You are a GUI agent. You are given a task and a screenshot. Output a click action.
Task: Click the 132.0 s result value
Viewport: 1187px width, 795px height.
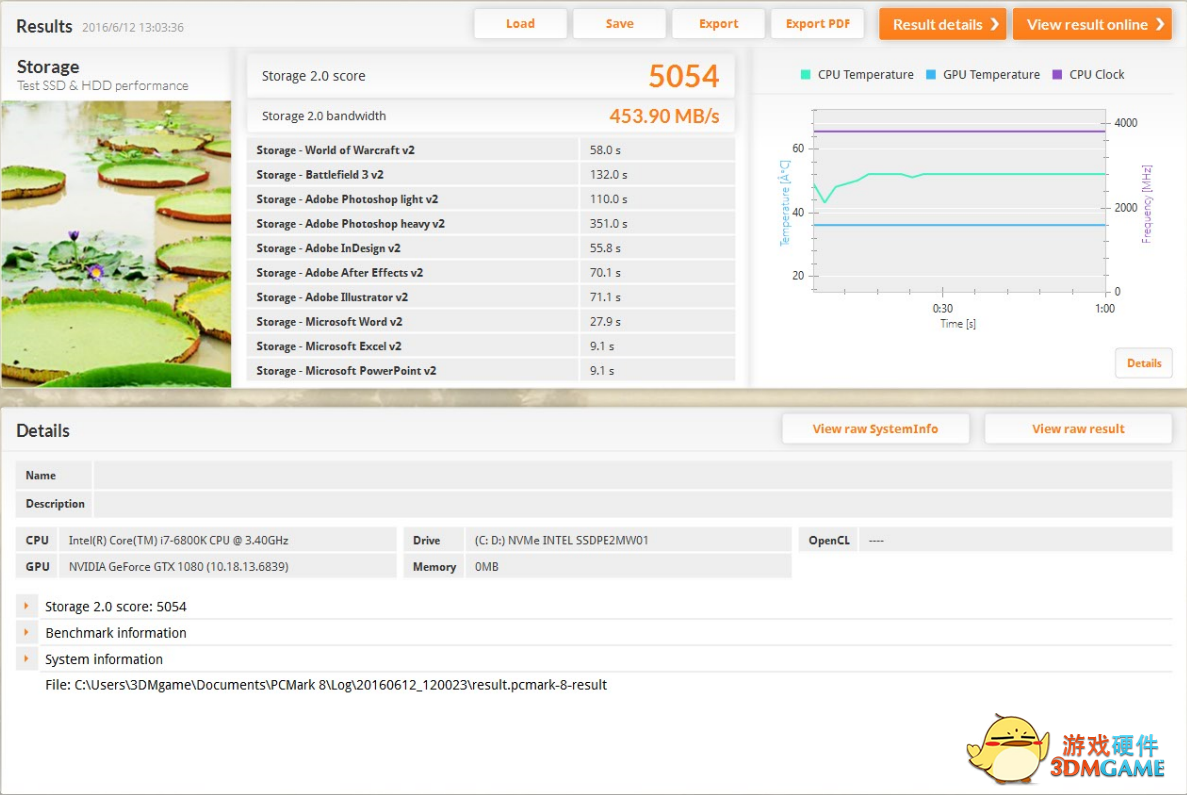609,174
